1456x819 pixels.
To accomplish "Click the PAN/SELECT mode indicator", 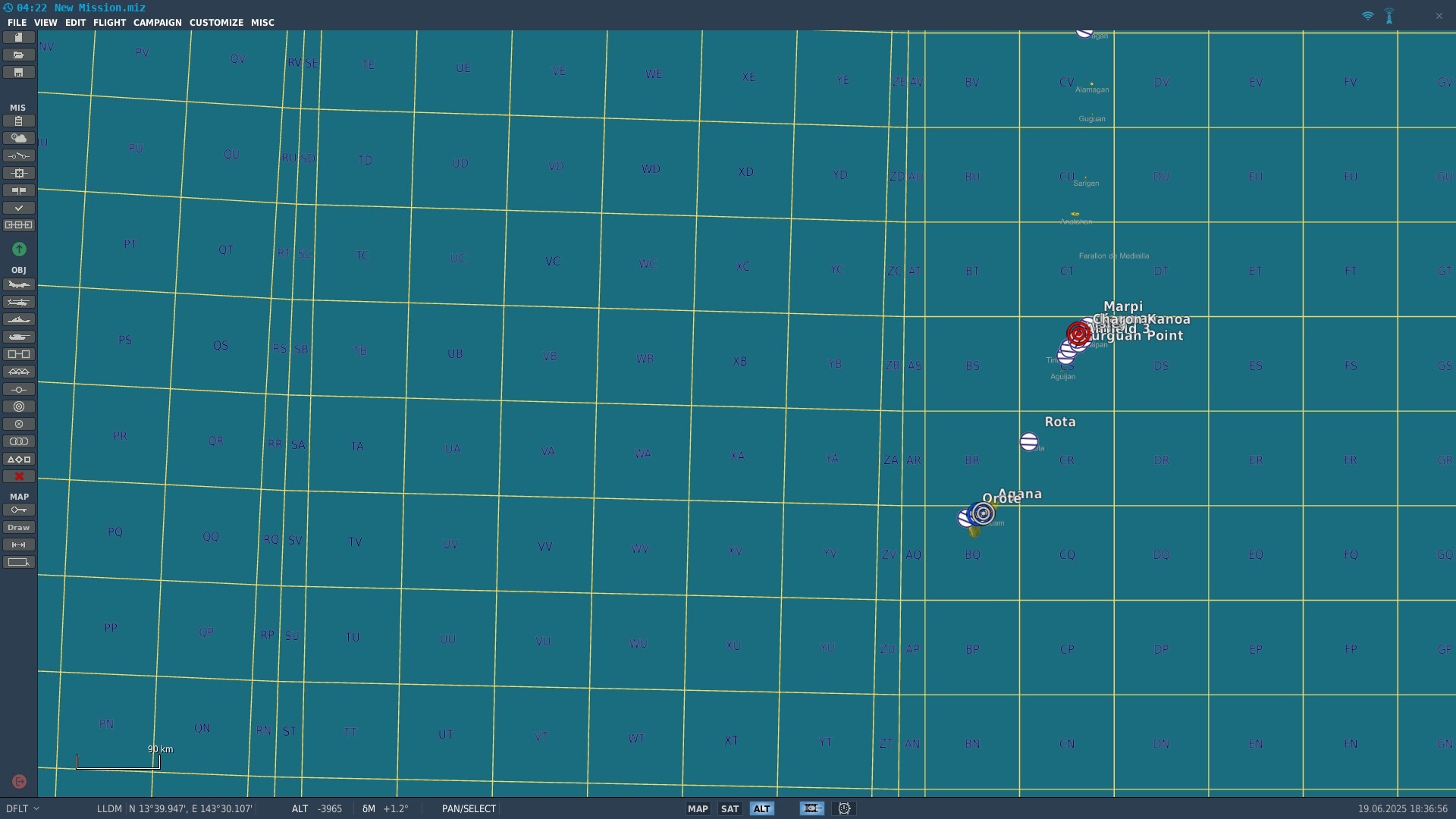I will (x=469, y=808).
